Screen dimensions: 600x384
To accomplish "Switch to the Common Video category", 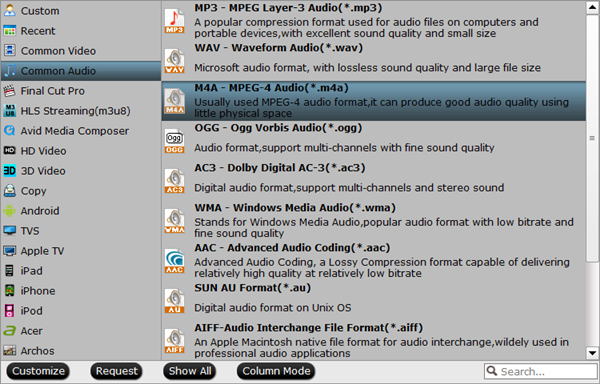I will pos(81,50).
